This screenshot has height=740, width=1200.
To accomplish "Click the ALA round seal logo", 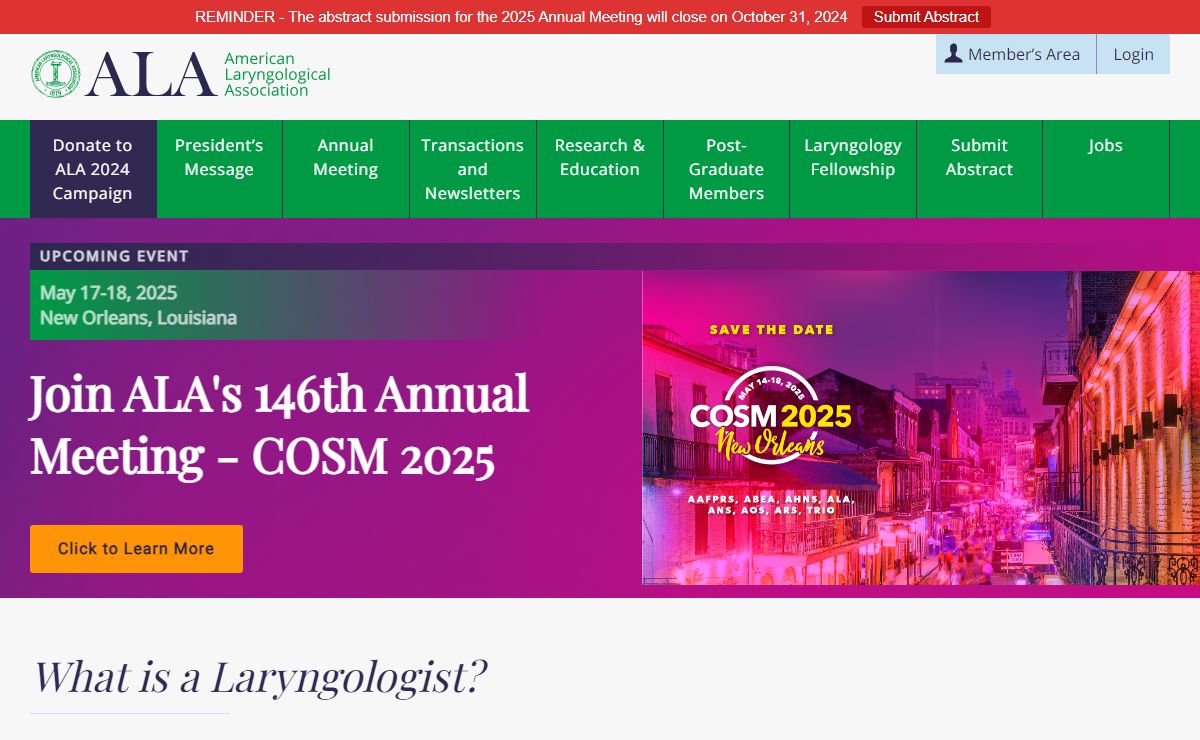I will point(55,74).
